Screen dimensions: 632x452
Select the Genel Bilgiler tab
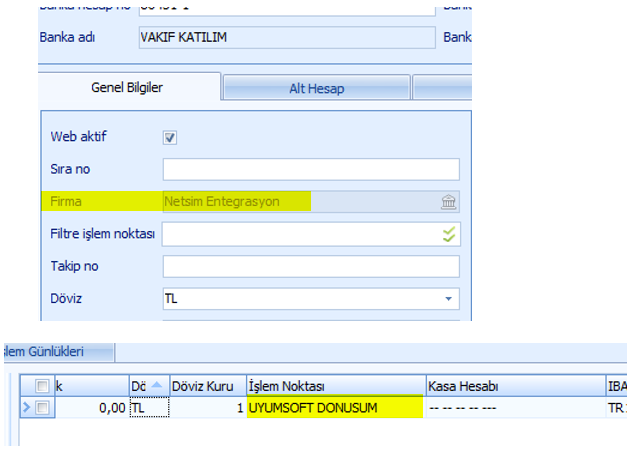point(127,87)
